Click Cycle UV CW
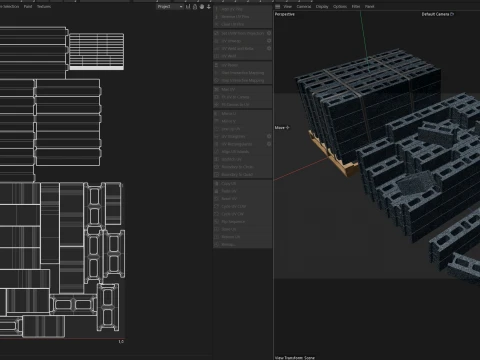Image resolution: width=480 pixels, height=360 pixels. (x=243, y=214)
